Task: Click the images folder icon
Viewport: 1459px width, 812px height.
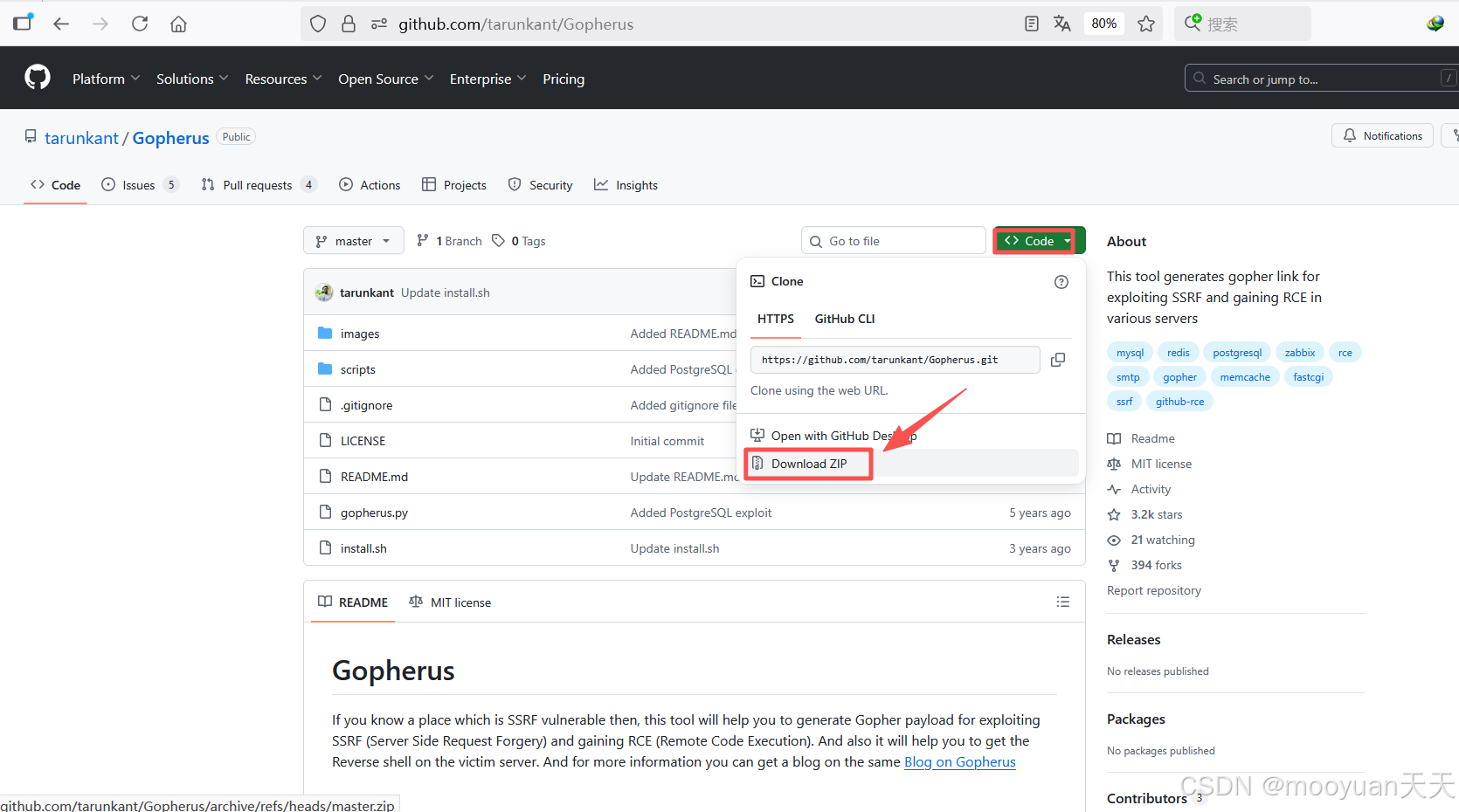Action: pyautogui.click(x=325, y=333)
